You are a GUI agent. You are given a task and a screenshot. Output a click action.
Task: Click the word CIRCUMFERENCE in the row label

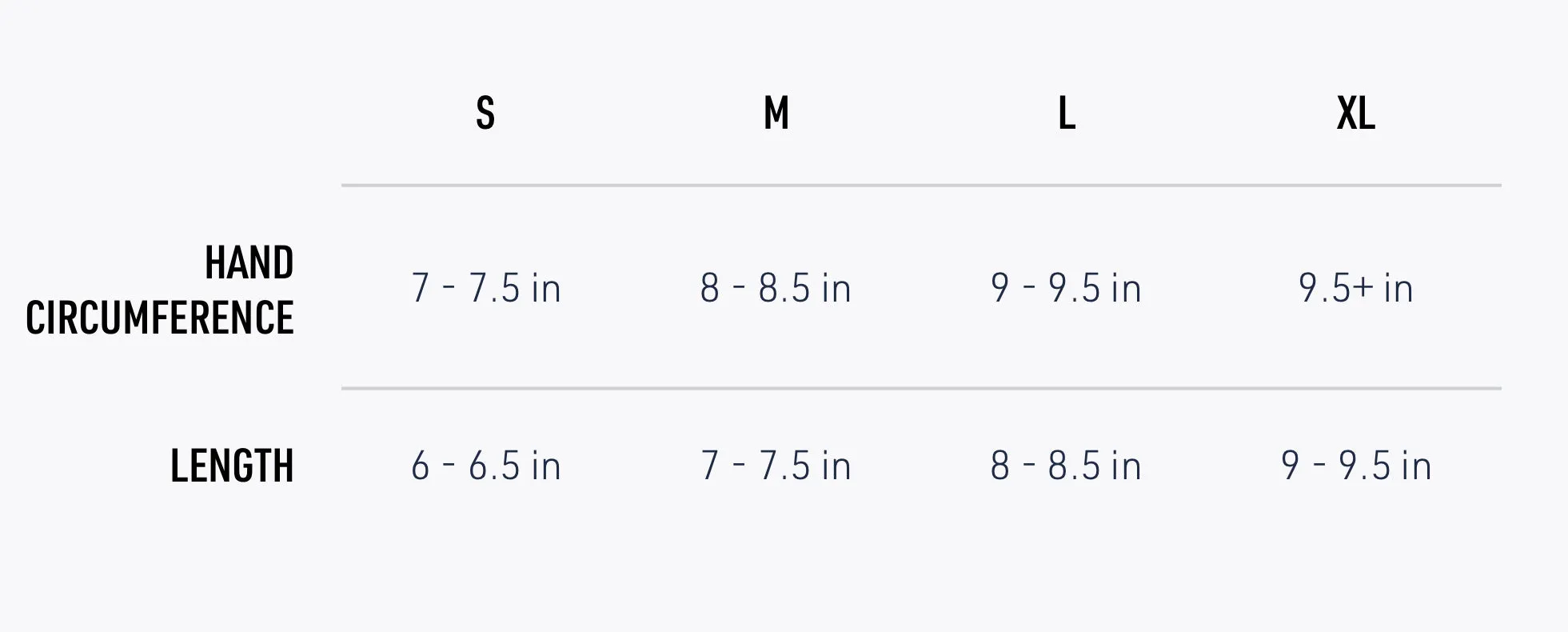pyautogui.click(x=160, y=318)
